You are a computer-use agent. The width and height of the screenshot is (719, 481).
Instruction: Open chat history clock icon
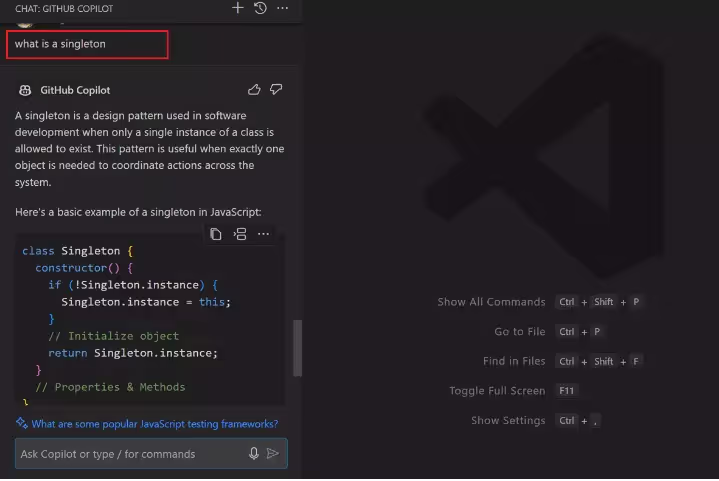[260, 8]
